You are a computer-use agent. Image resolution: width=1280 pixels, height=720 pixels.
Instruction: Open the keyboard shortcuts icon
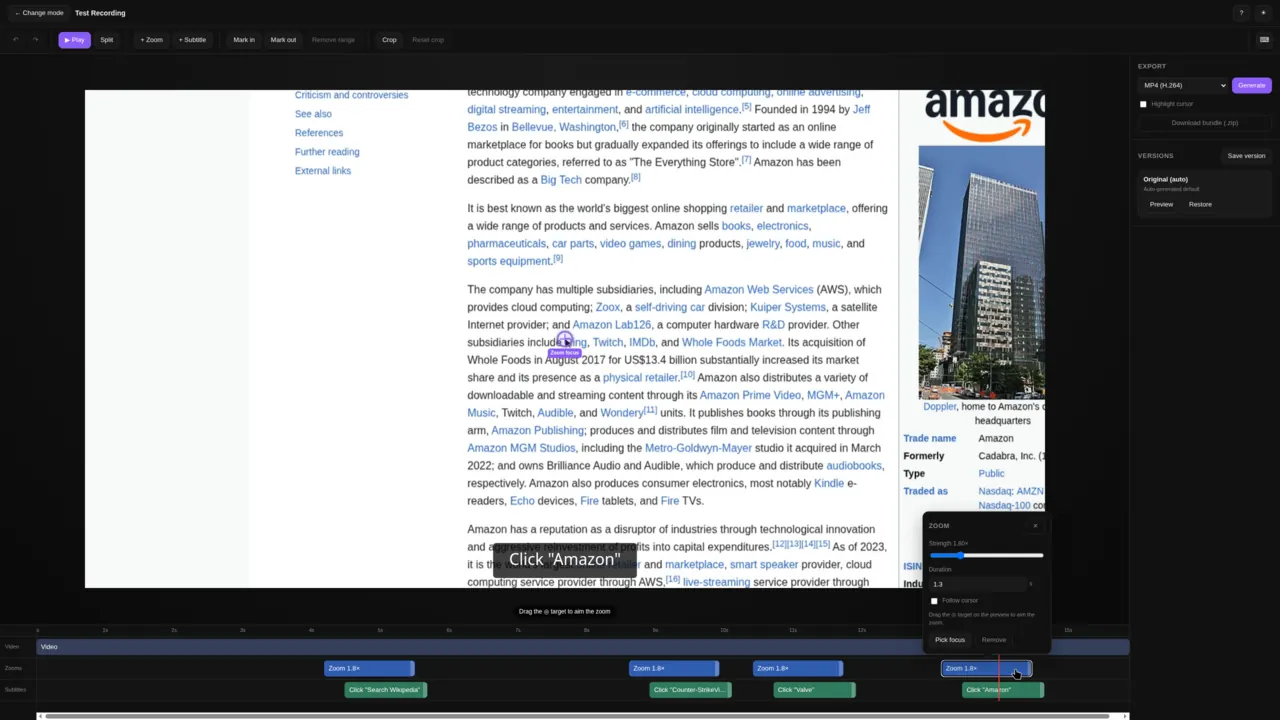(1264, 40)
